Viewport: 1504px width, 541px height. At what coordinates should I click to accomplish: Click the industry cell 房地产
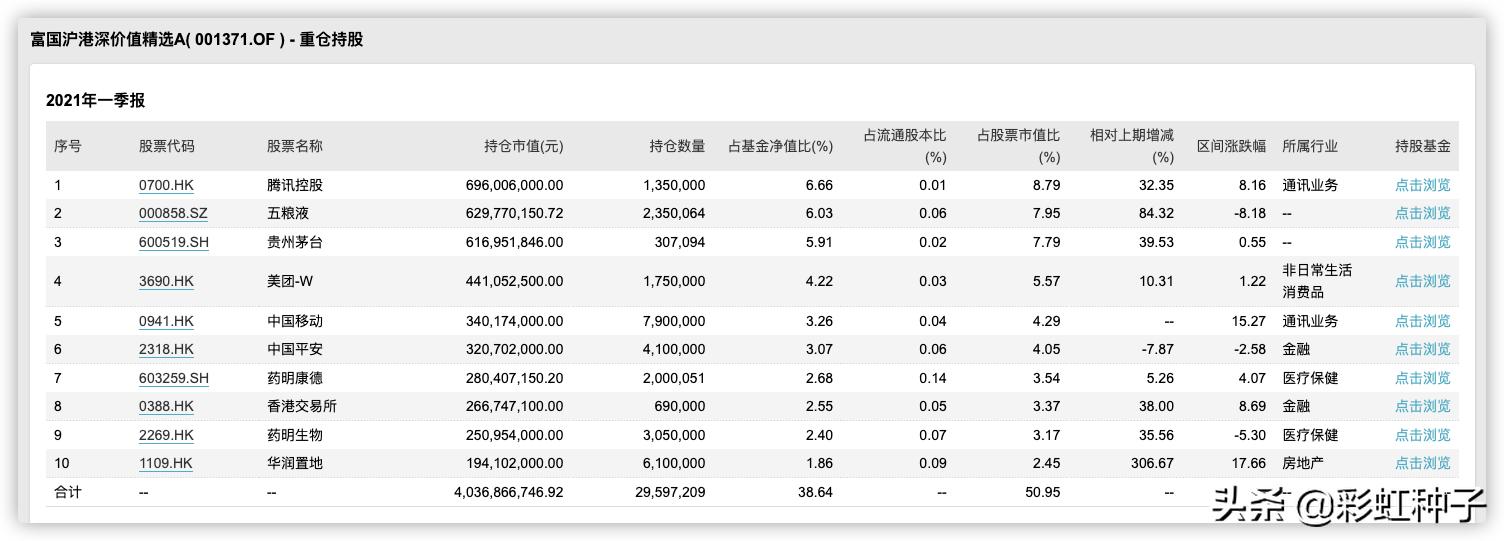(x=1303, y=463)
